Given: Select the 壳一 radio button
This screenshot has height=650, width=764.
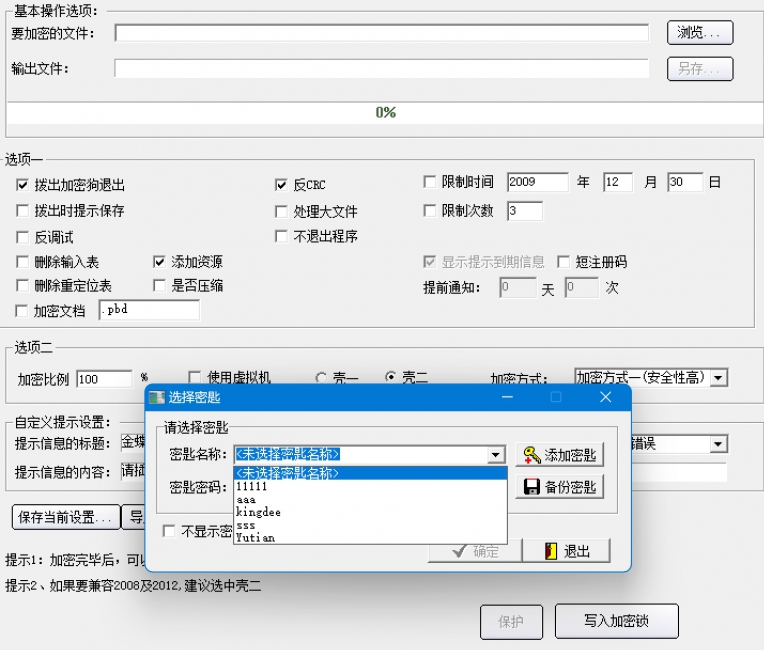Looking at the screenshot, I should 321,378.
